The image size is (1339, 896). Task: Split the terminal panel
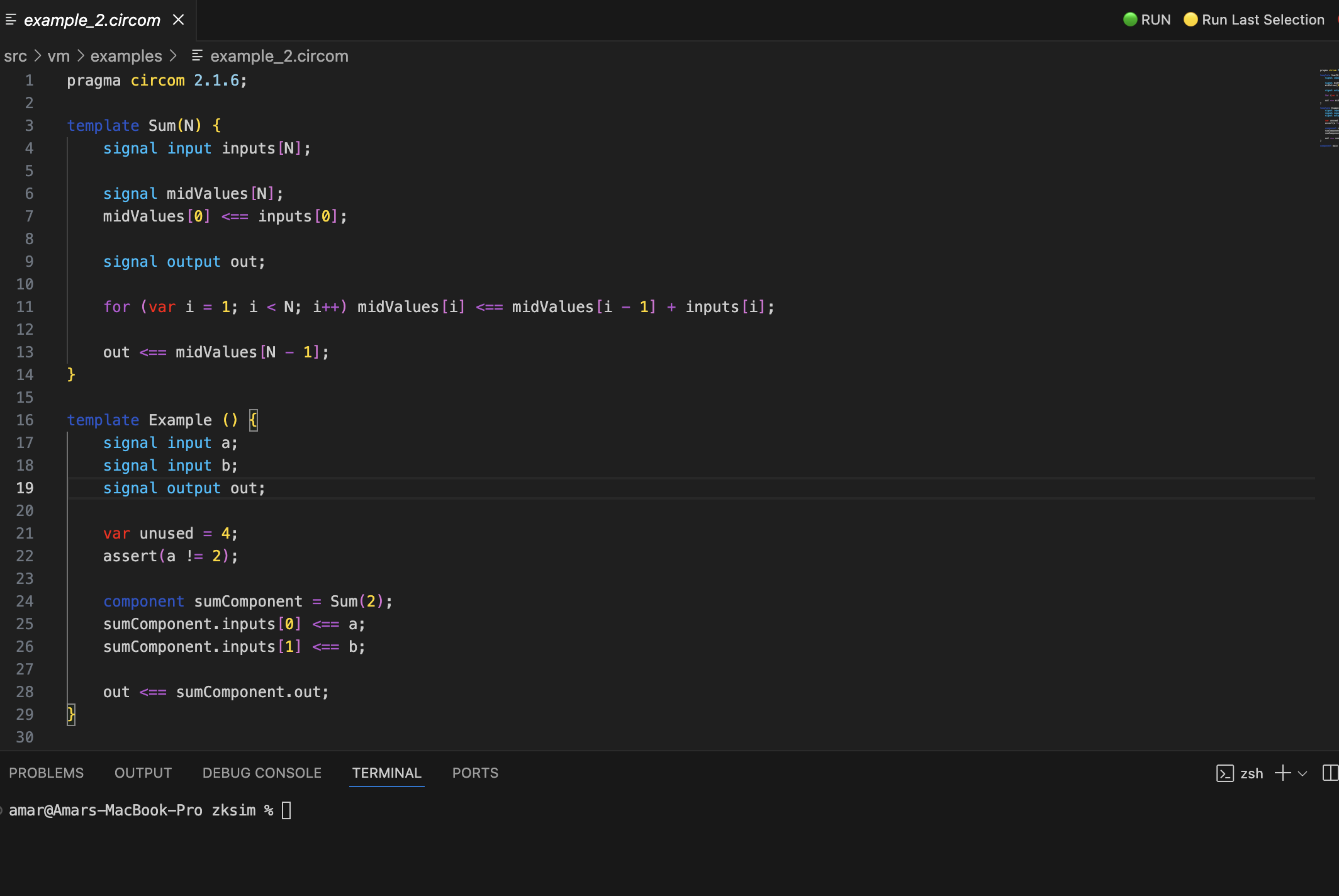coord(1330,773)
